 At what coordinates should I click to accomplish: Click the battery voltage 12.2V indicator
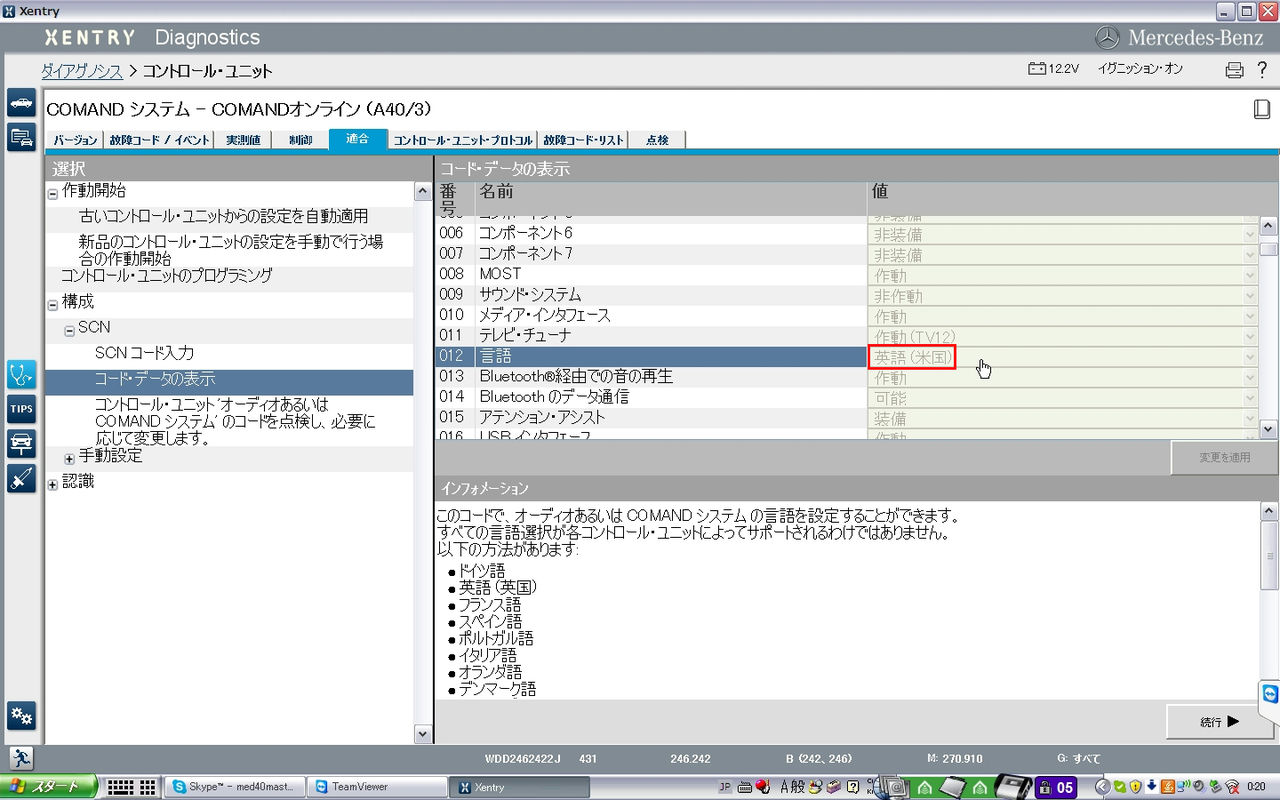(x=1053, y=69)
